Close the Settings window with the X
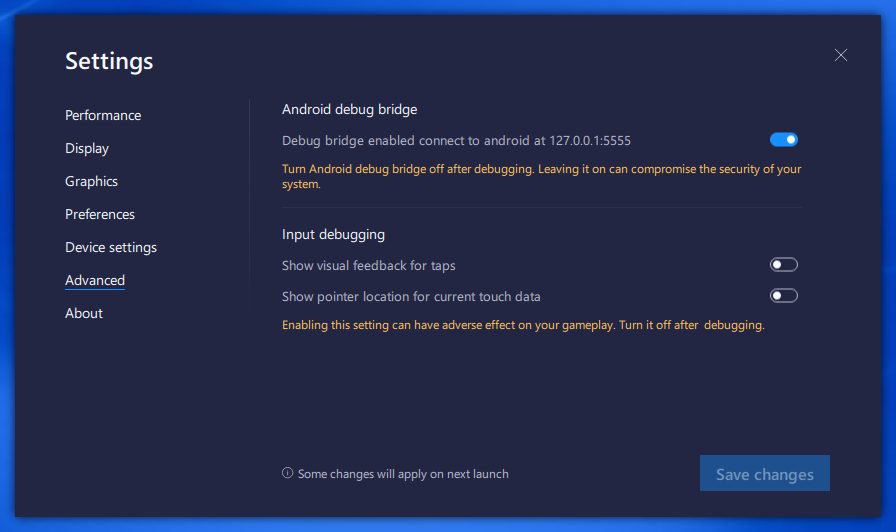The width and height of the screenshot is (896, 532). pos(841,55)
